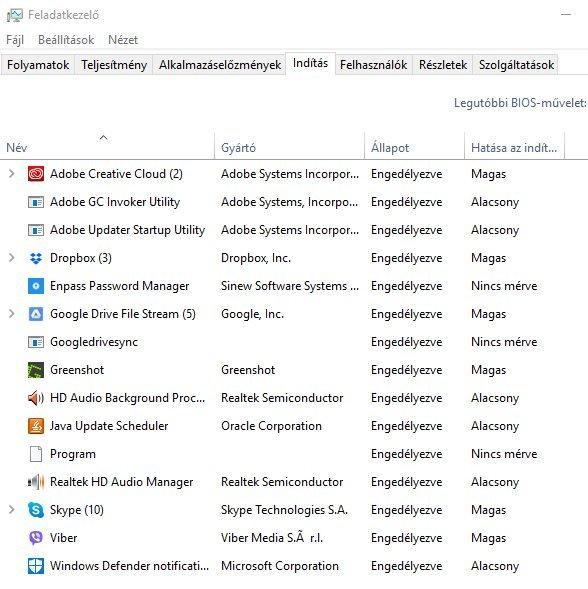
Task: Click the Google Drive File Stream icon
Action: pos(36,314)
